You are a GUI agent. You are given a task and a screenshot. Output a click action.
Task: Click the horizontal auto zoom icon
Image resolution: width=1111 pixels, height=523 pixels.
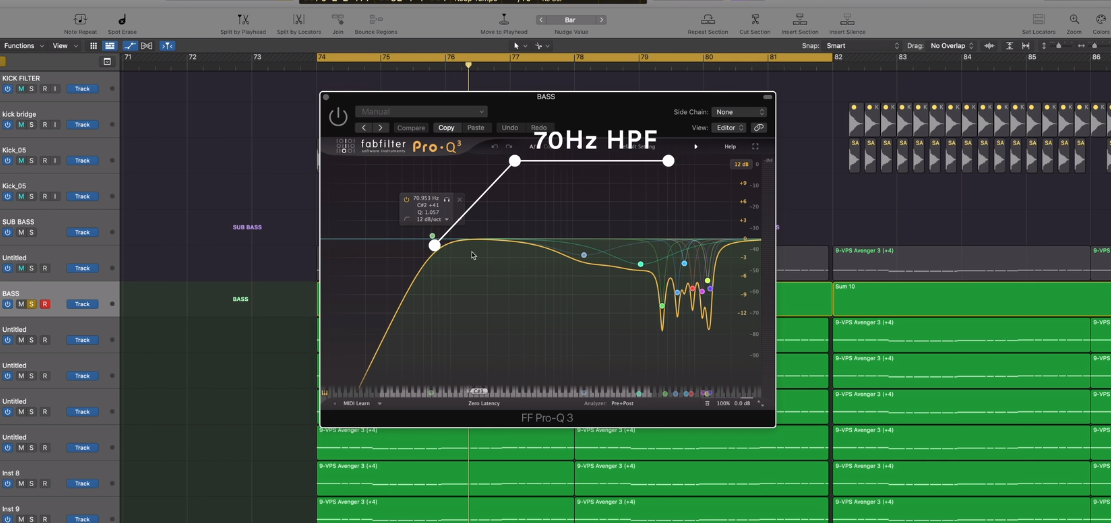point(1028,45)
